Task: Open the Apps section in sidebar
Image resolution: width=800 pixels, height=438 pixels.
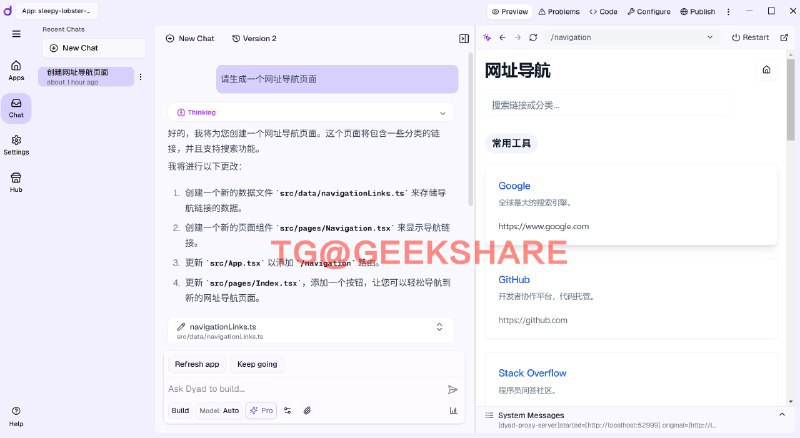Action: click(x=16, y=69)
